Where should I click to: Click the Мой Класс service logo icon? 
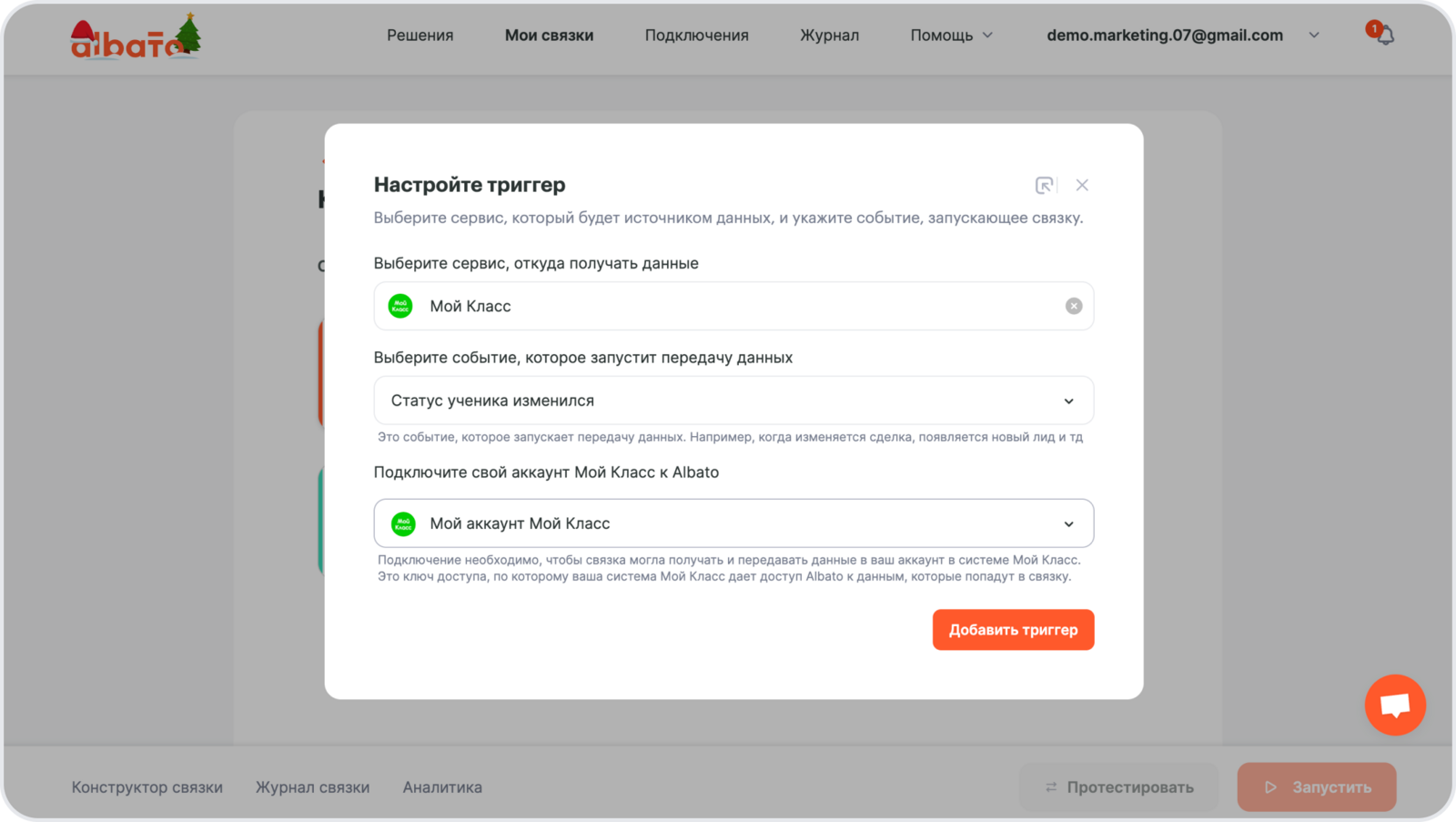click(400, 306)
